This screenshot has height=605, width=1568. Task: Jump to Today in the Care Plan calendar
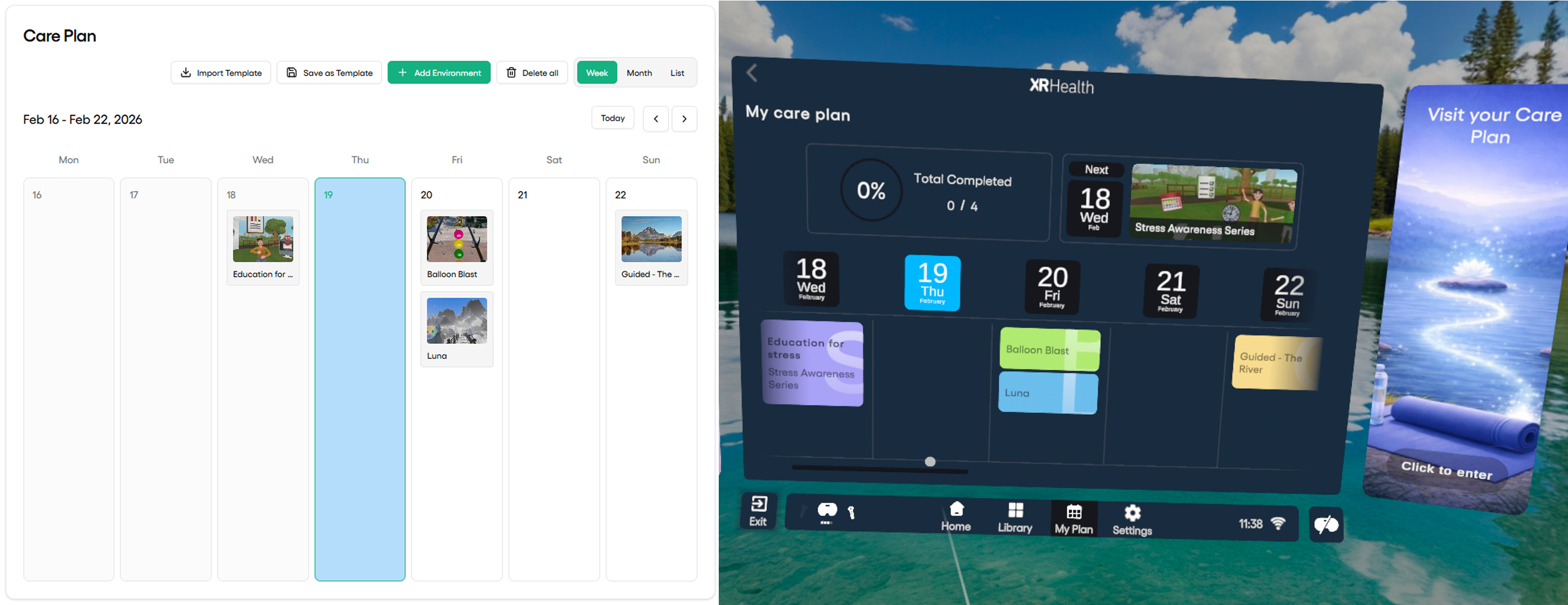[x=613, y=118]
